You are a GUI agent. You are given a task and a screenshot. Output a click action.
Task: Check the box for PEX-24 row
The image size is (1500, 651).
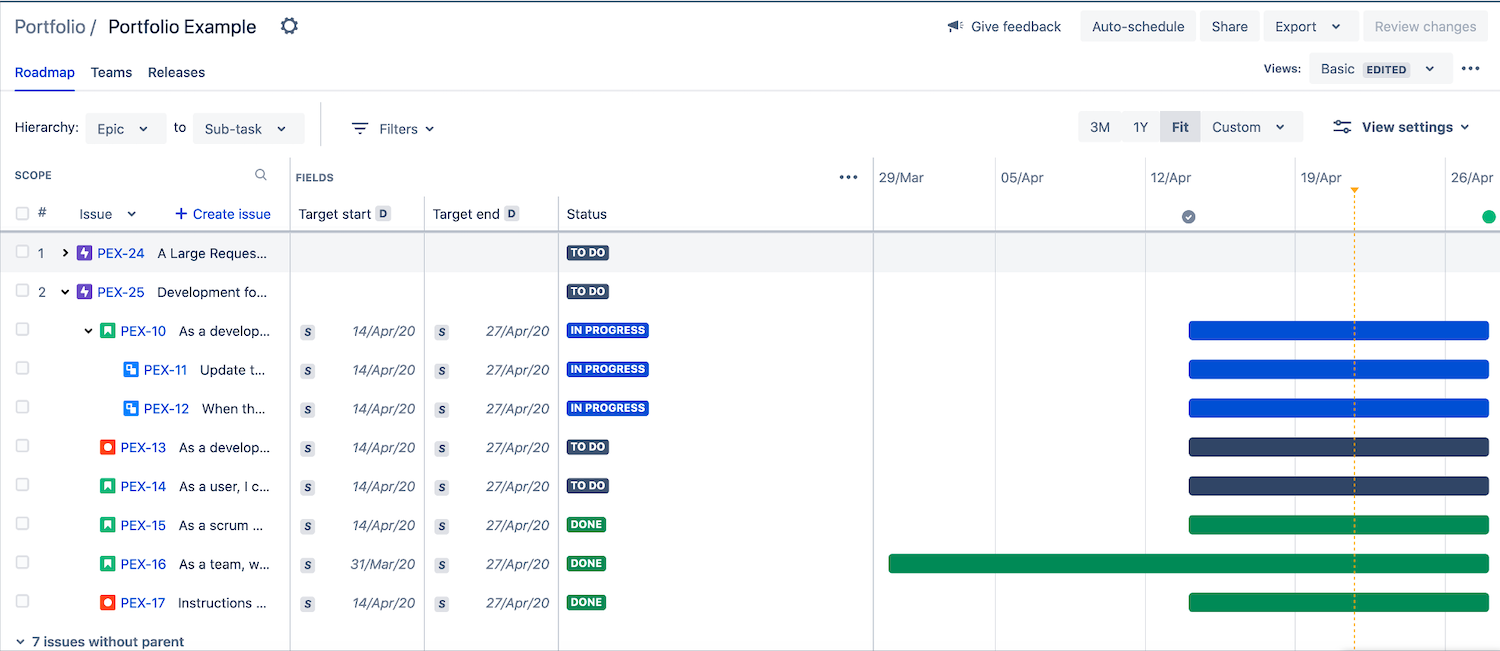[22, 252]
